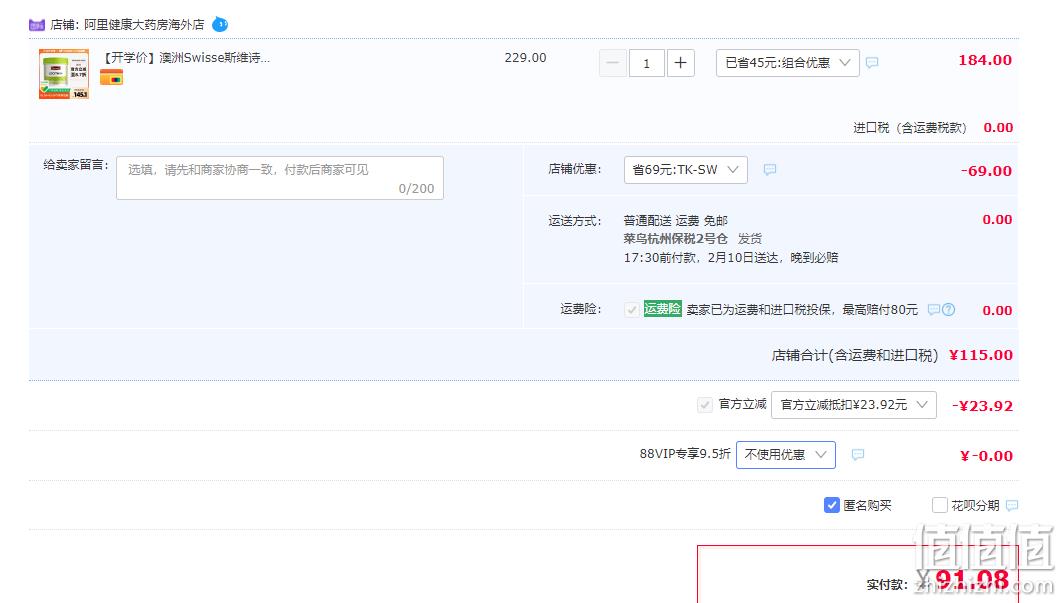Click the comment icon next to 花呗分期
This screenshot has height=603, width=1063.
1012,505
